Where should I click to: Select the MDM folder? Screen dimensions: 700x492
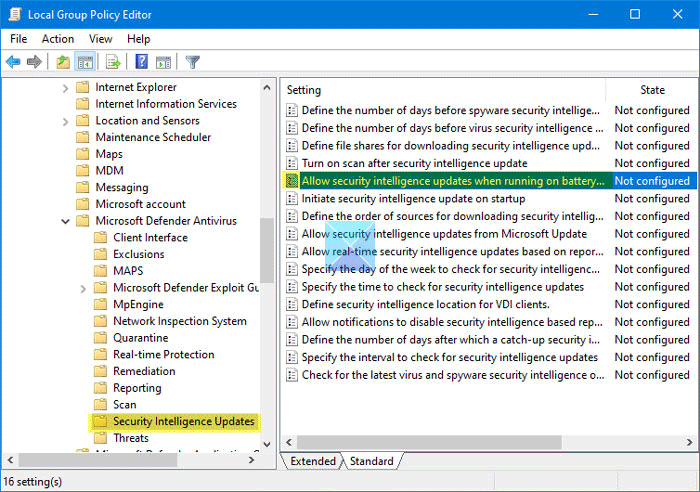109,171
